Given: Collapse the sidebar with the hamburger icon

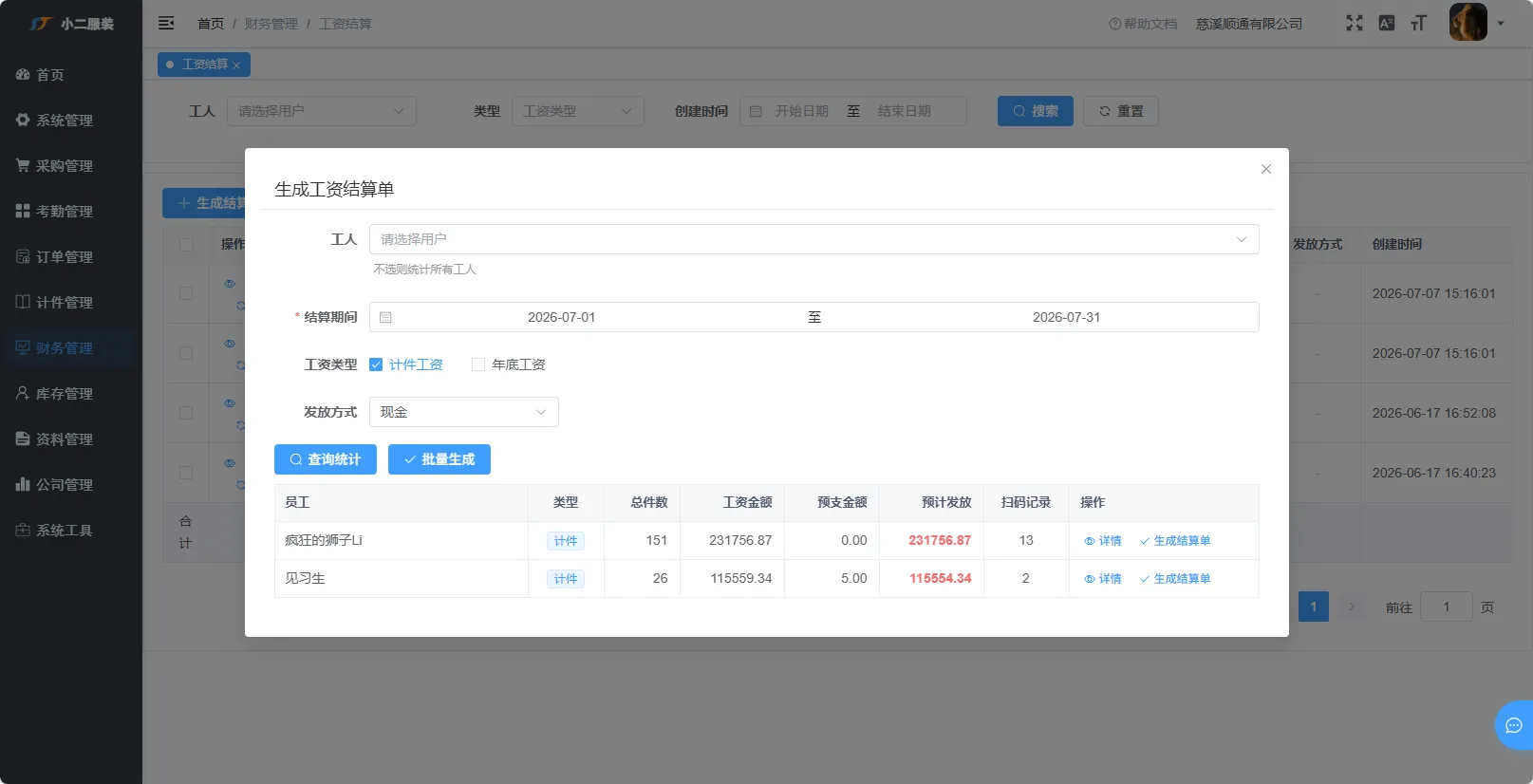Looking at the screenshot, I should pyautogui.click(x=166, y=23).
